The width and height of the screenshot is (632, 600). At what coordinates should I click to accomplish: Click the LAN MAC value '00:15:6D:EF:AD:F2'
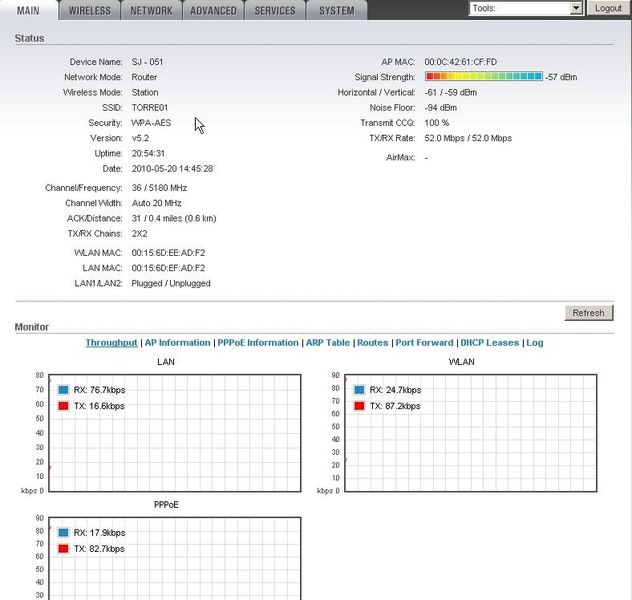pyautogui.click(x=168, y=268)
